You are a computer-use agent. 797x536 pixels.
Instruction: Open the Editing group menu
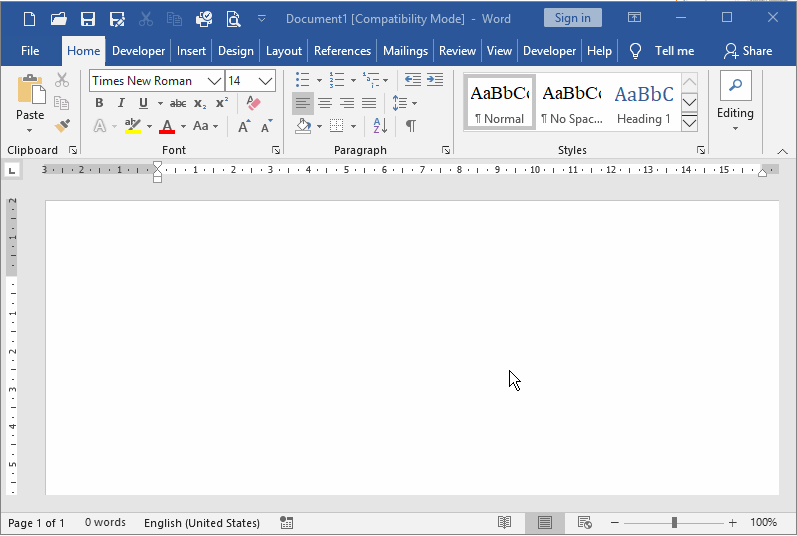735,103
